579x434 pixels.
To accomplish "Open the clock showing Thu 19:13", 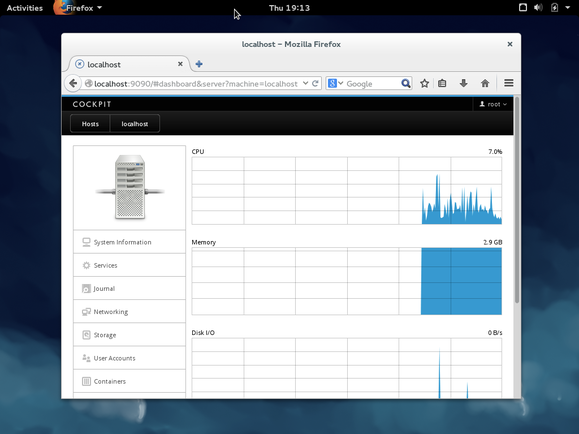I will (x=289, y=8).
